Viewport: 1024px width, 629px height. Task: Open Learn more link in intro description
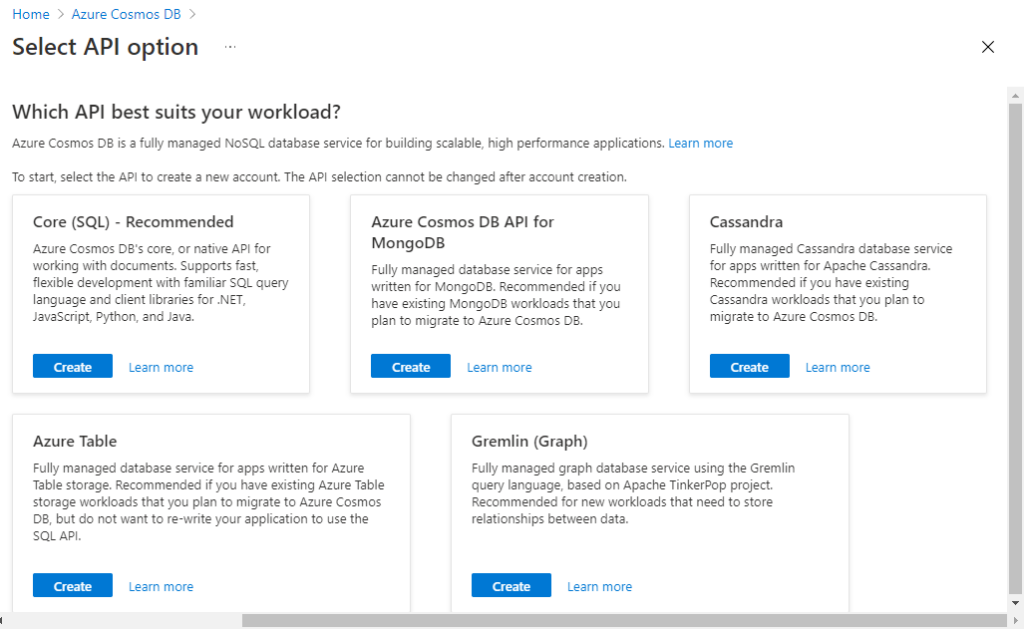(x=700, y=143)
